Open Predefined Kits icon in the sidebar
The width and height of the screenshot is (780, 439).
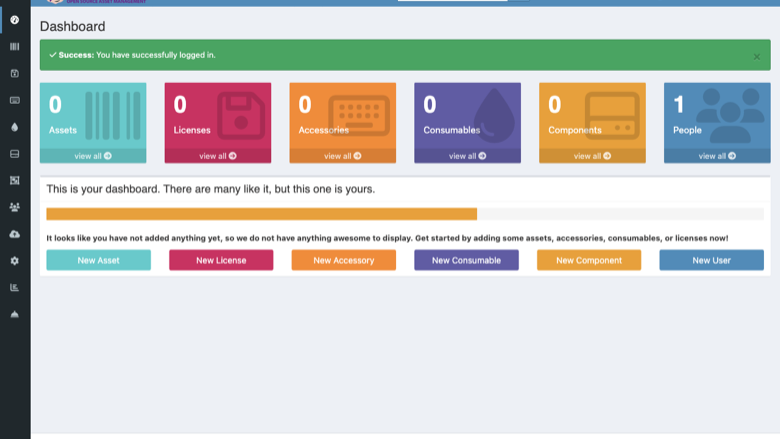coord(14,180)
